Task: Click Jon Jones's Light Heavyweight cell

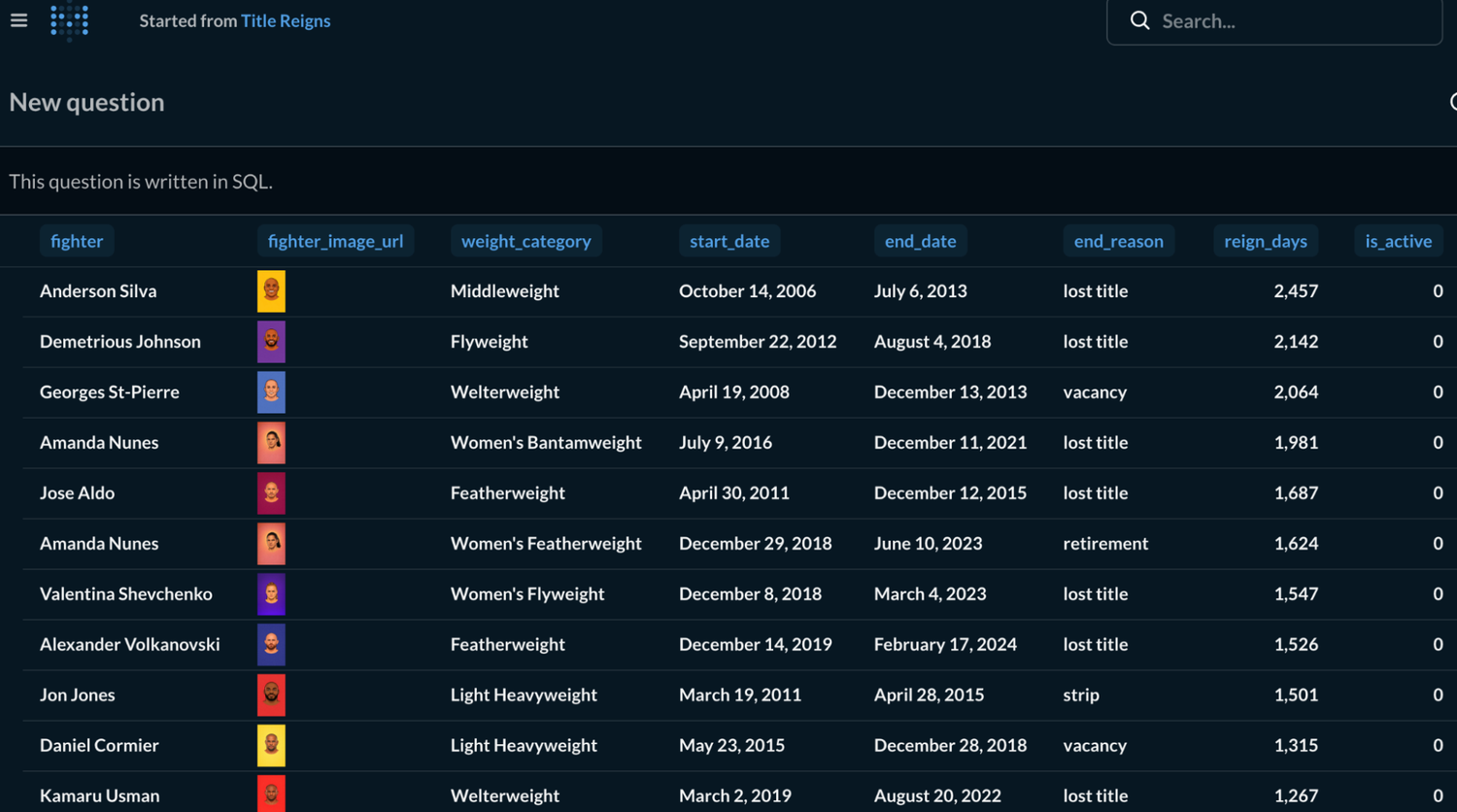Action: pyautogui.click(x=524, y=695)
